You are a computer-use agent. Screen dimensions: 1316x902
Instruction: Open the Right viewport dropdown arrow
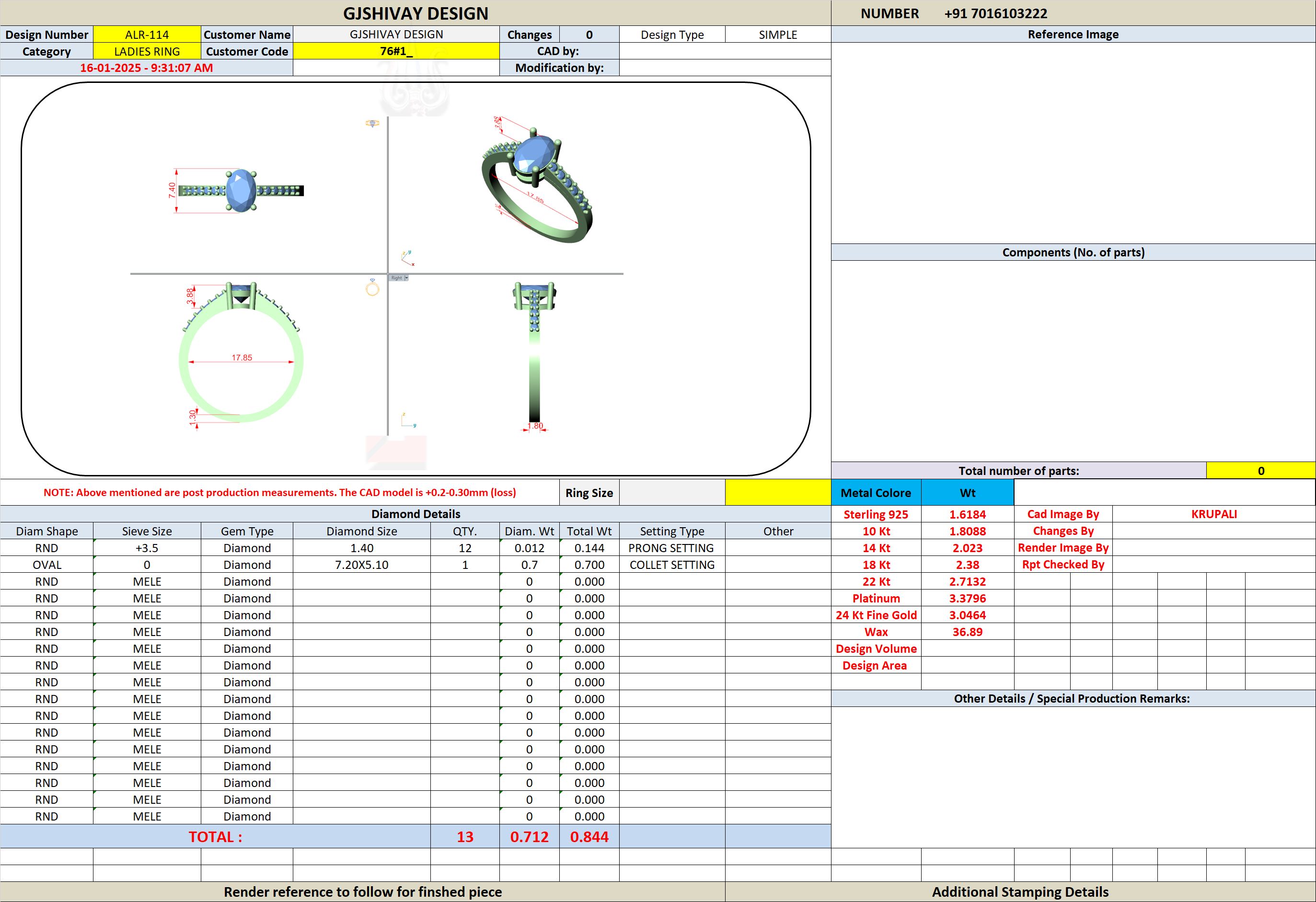(x=406, y=278)
